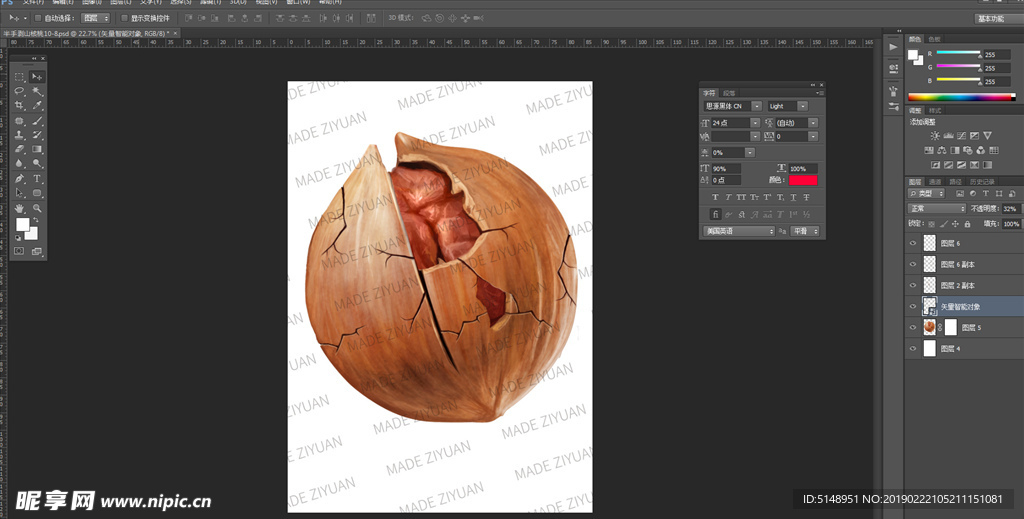The image size is (1024, 519).
Task: Select the Lasso tool
Action: (19, 91)
